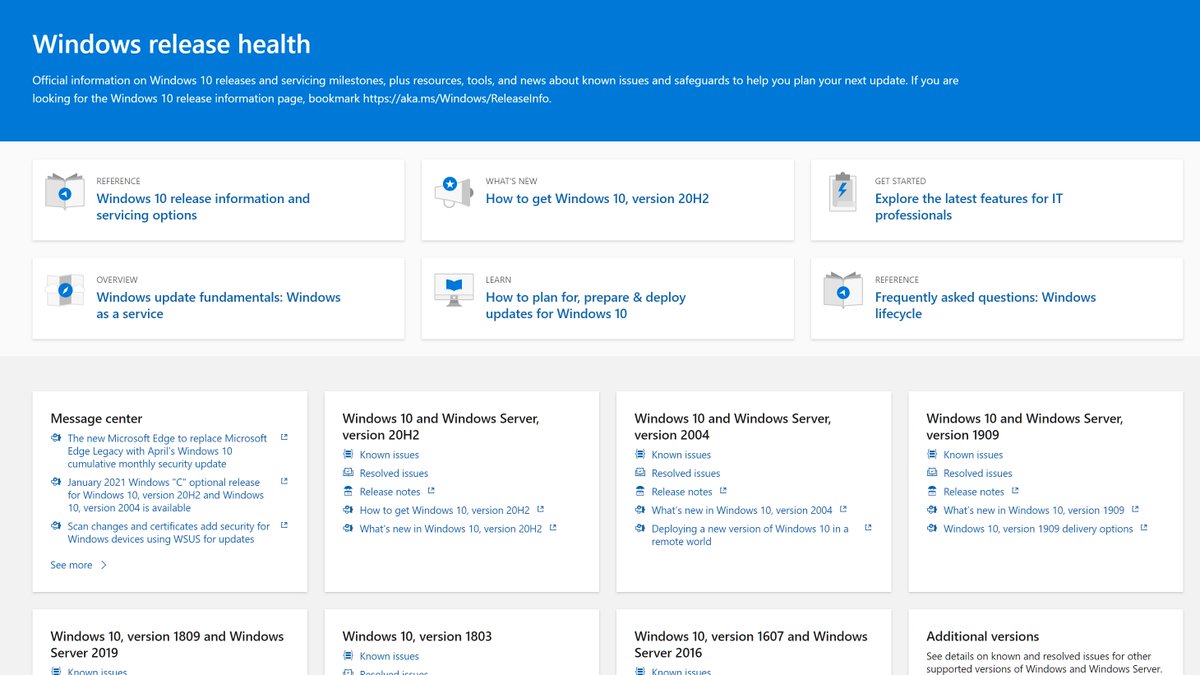Open Release notes for version 20H2
The image size is (1200, 675).
tap(390, 491)
